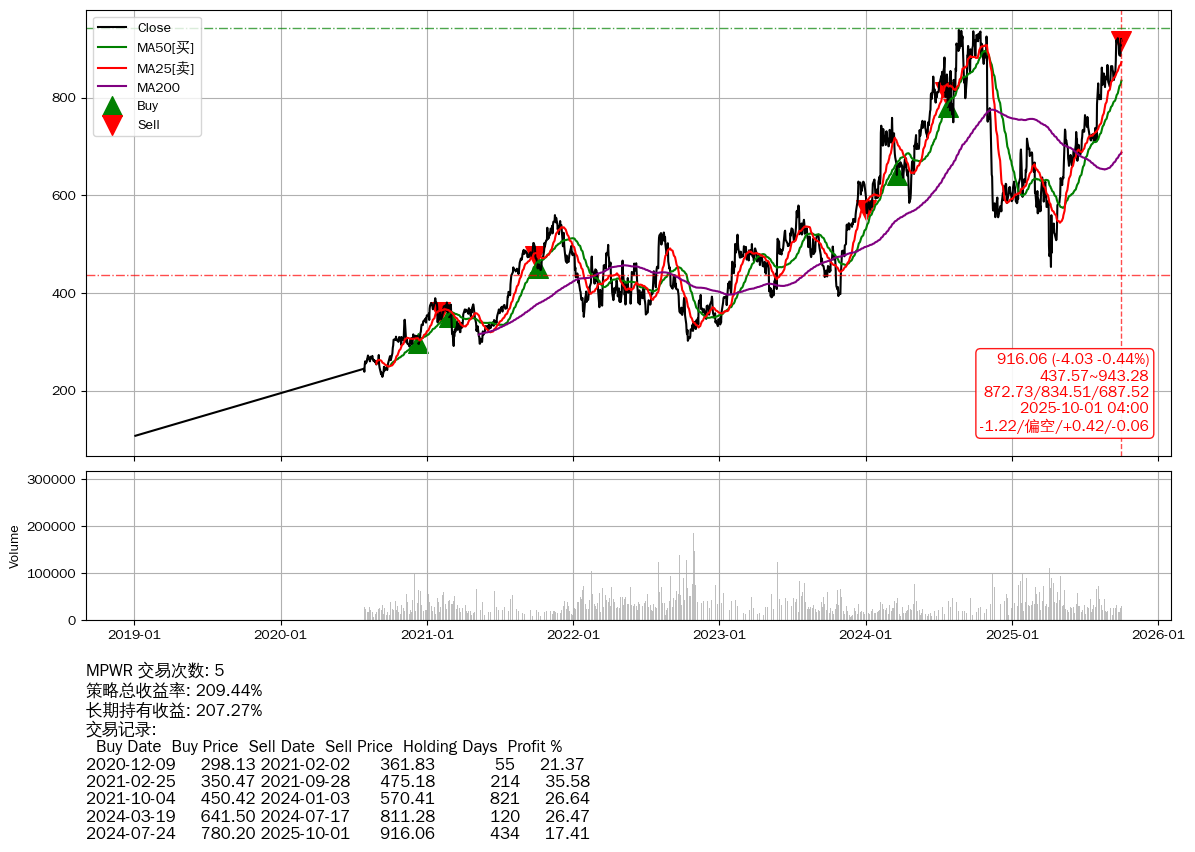The image size is (1195, 852).
Task: Click the red price info box showing 916.06
Action: click(1065, 392)
